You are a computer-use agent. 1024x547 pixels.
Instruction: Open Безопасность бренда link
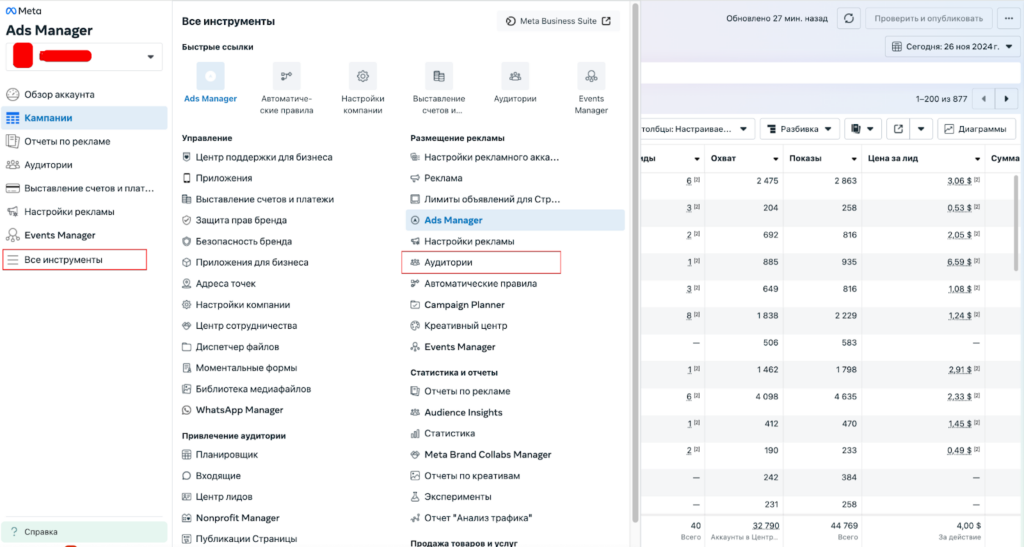pos(237,242)
